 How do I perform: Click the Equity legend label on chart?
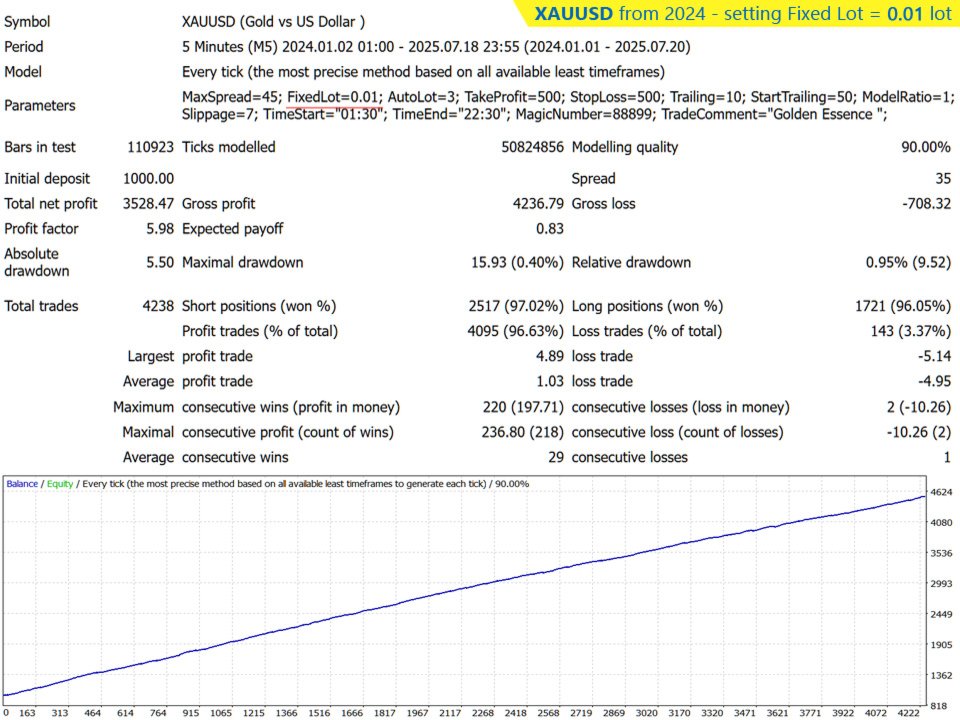60,484
